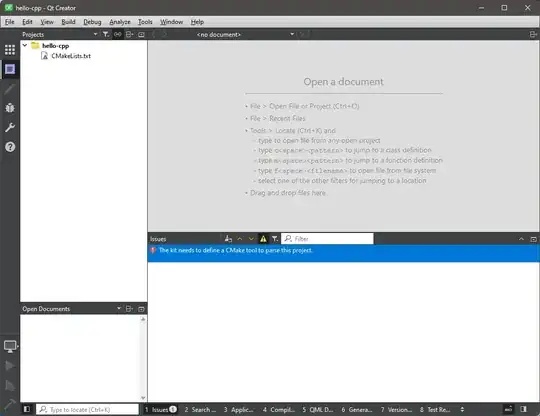Go to previous issue arrow
The image size is (540, 416).
click(x=240, y=239)
